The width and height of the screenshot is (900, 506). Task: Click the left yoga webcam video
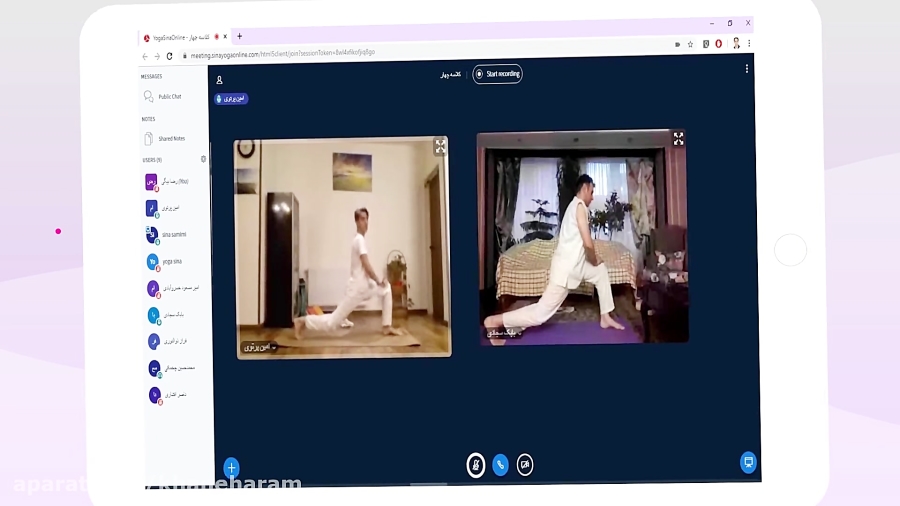click(x=343, y=247)
